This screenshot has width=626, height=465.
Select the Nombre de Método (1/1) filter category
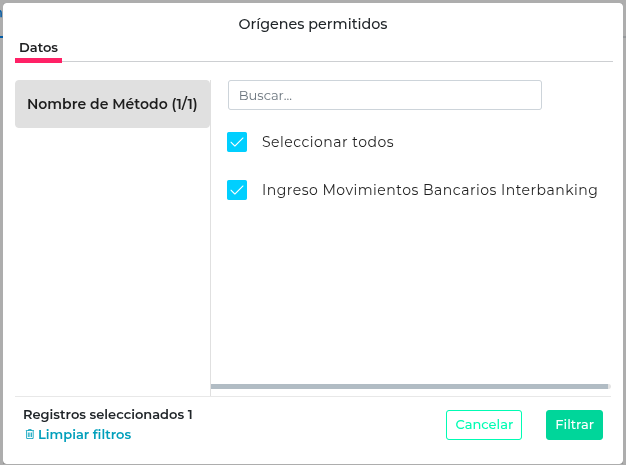112,104
